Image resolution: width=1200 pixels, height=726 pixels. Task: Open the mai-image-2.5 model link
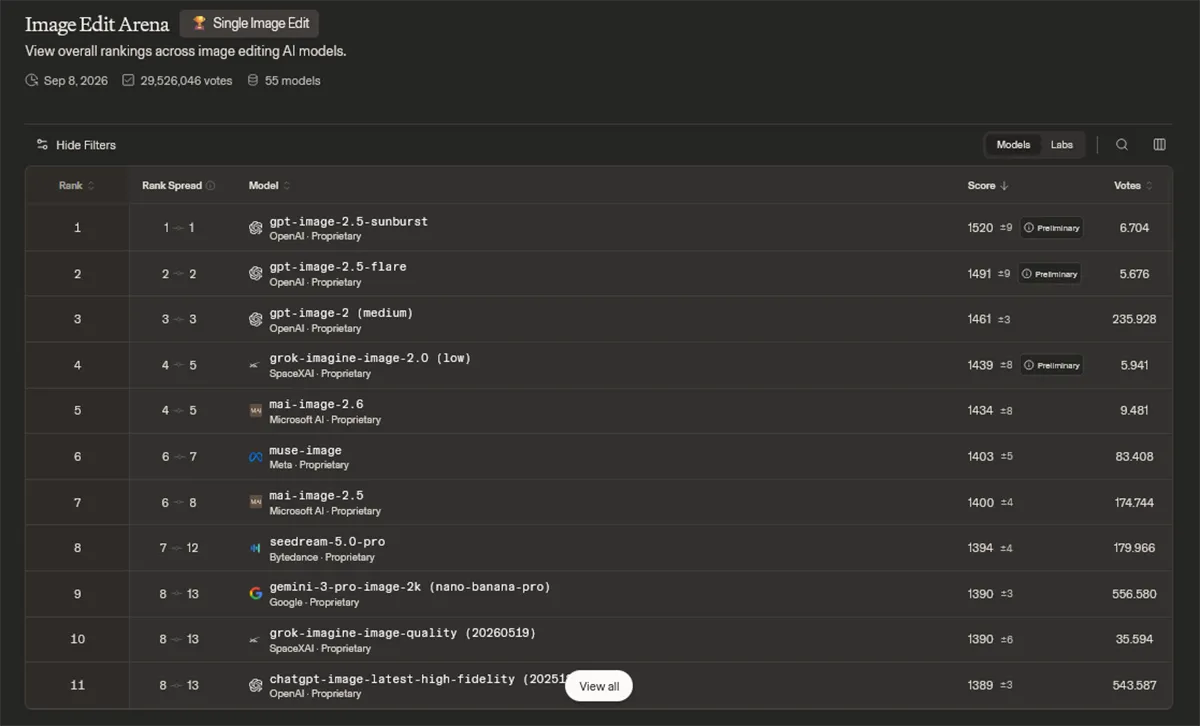pos(316,495)
